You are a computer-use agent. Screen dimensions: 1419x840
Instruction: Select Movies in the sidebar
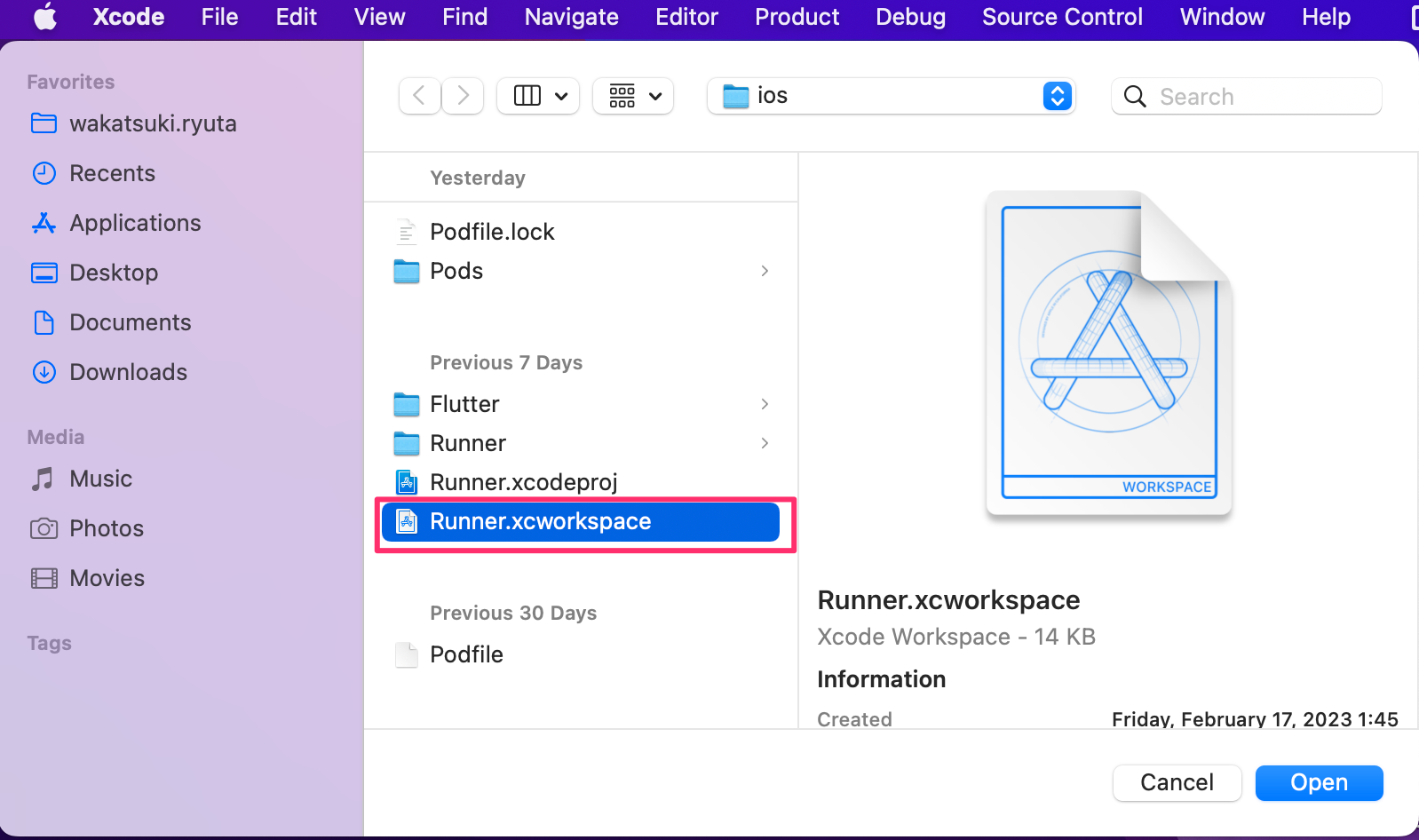[x=107, y=578]
